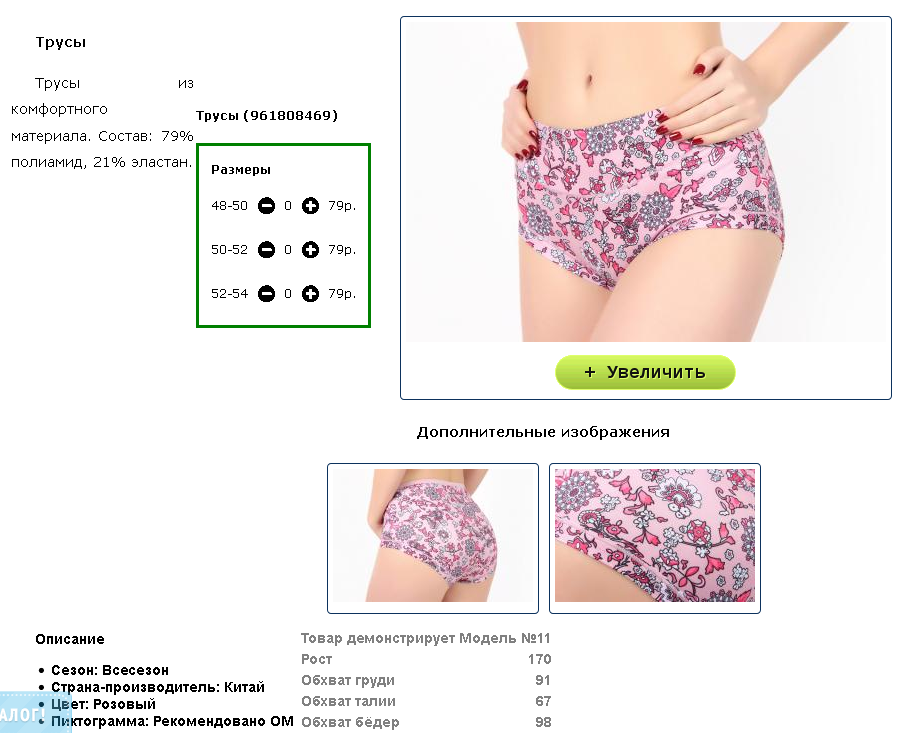Click the Дополнительные изображения heading
The image size is (908, 733).
pyautogui.click(x=543, y=432)
